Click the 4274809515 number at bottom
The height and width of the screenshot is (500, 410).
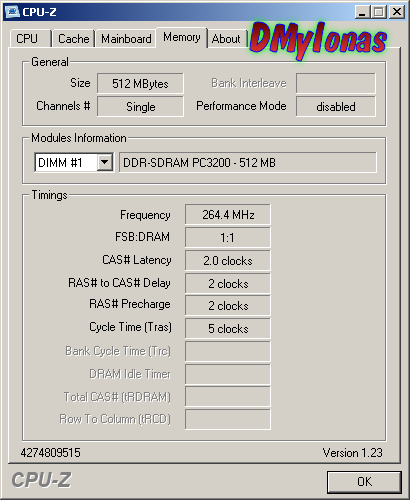click(x=50, y=453)
